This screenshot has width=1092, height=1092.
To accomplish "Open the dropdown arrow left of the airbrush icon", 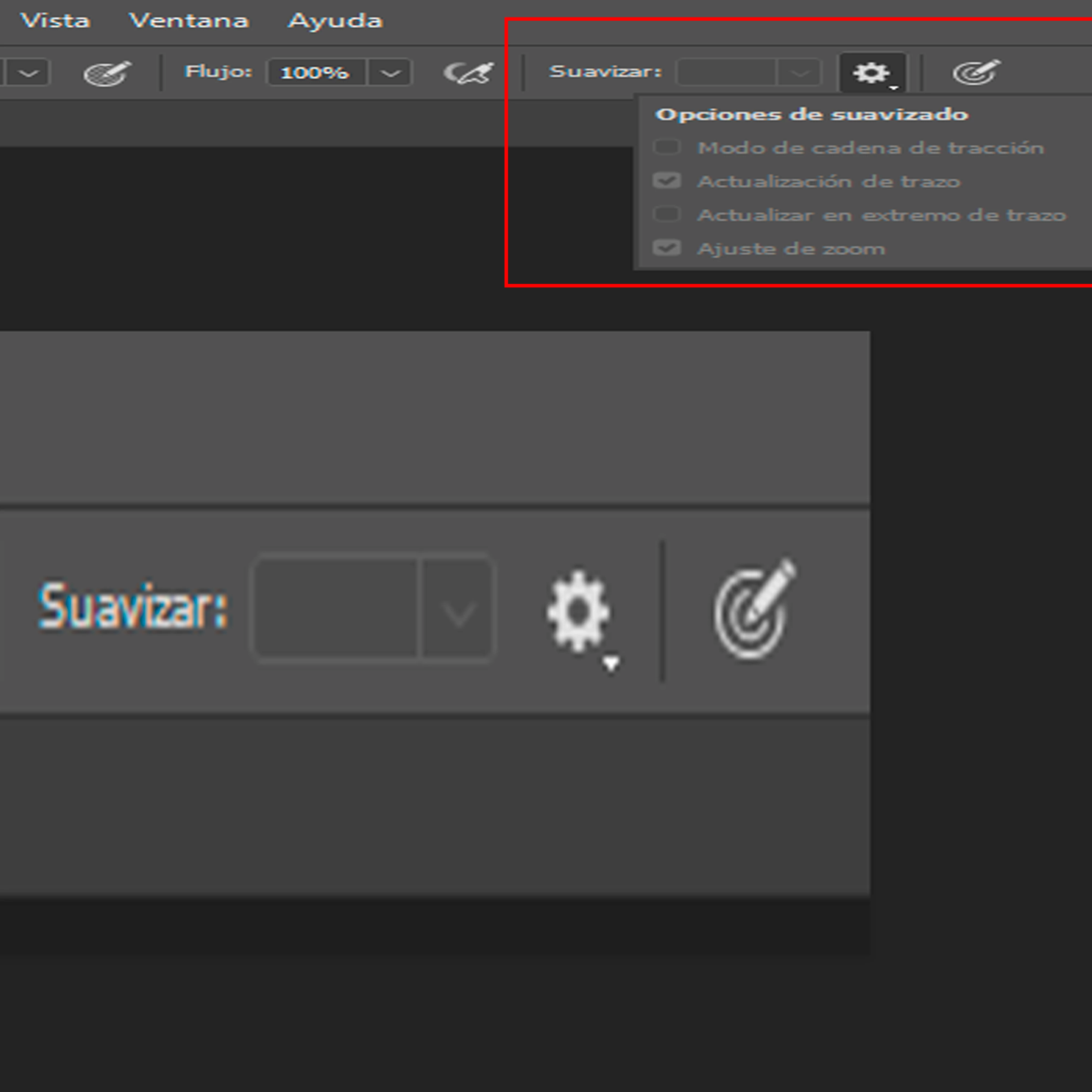I will click(x=29, y=73).
